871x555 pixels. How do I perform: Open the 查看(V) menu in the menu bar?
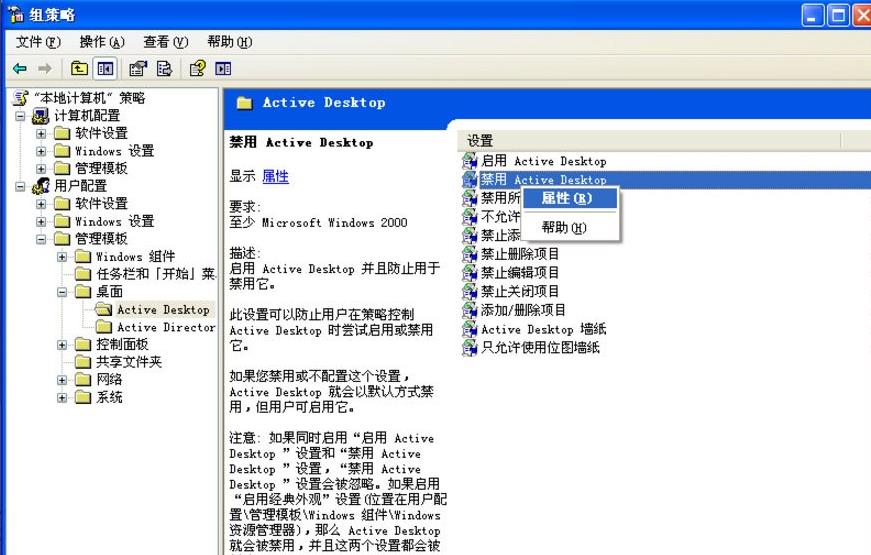click(x=165, y=42)
